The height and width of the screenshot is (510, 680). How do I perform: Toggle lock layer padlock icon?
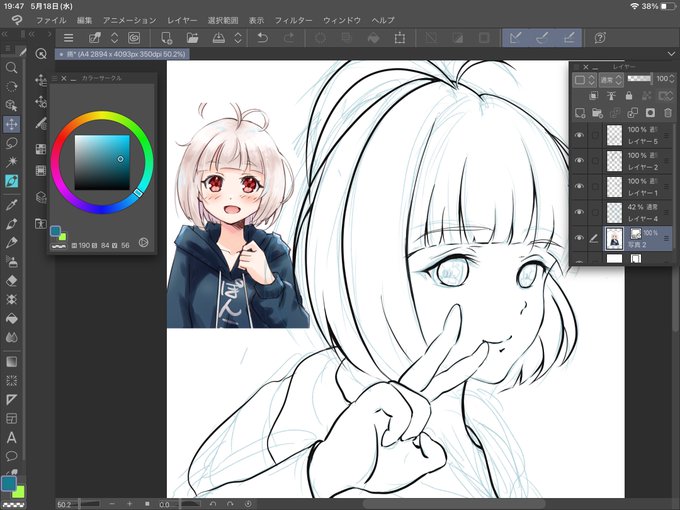pos(629,96)
